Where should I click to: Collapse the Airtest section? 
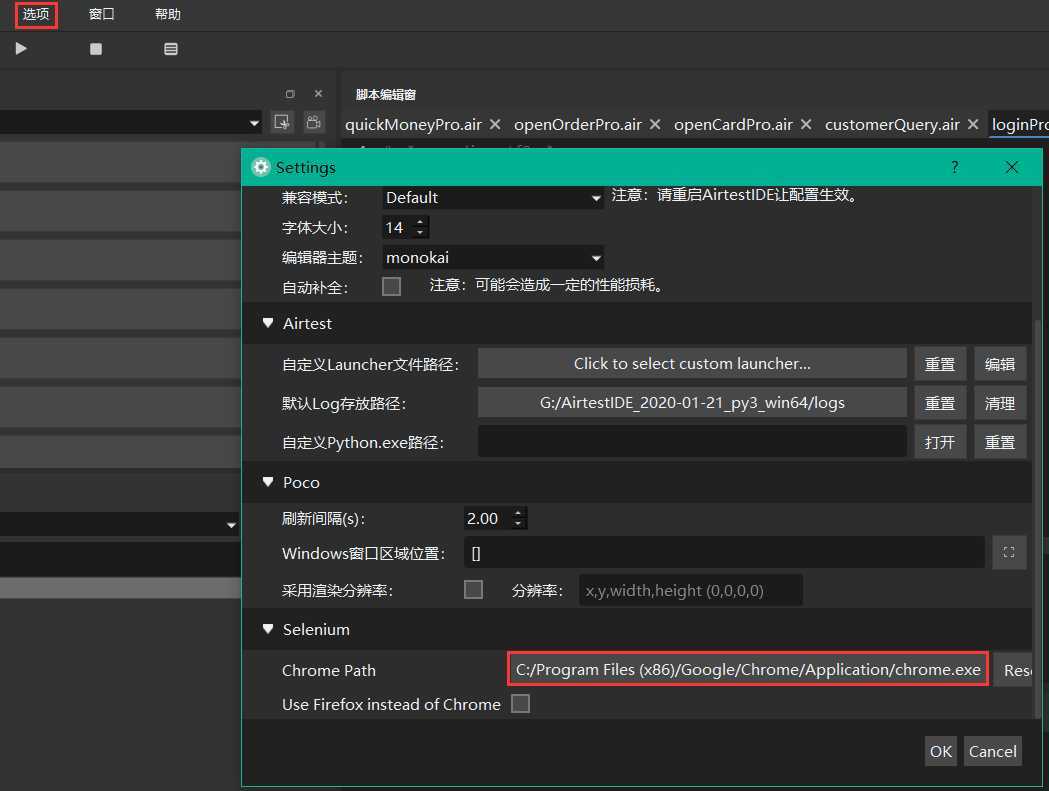[x=268, y=323]
